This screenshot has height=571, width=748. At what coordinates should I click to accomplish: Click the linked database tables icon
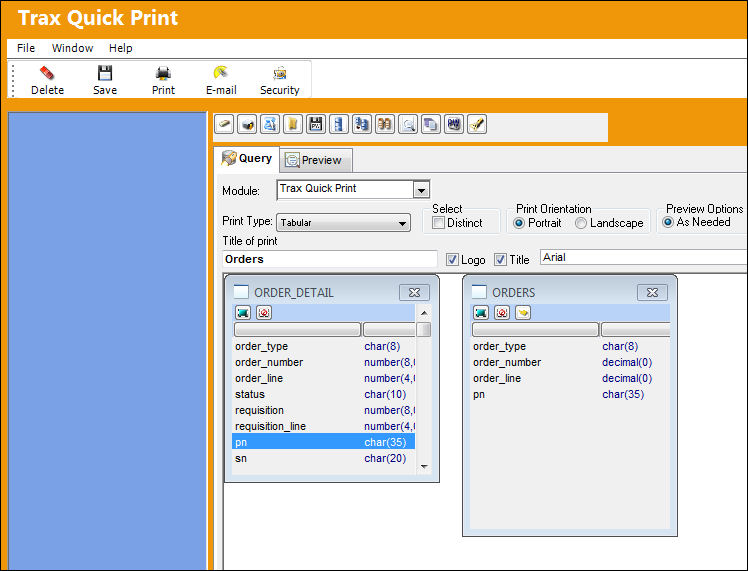click(362, 125)
